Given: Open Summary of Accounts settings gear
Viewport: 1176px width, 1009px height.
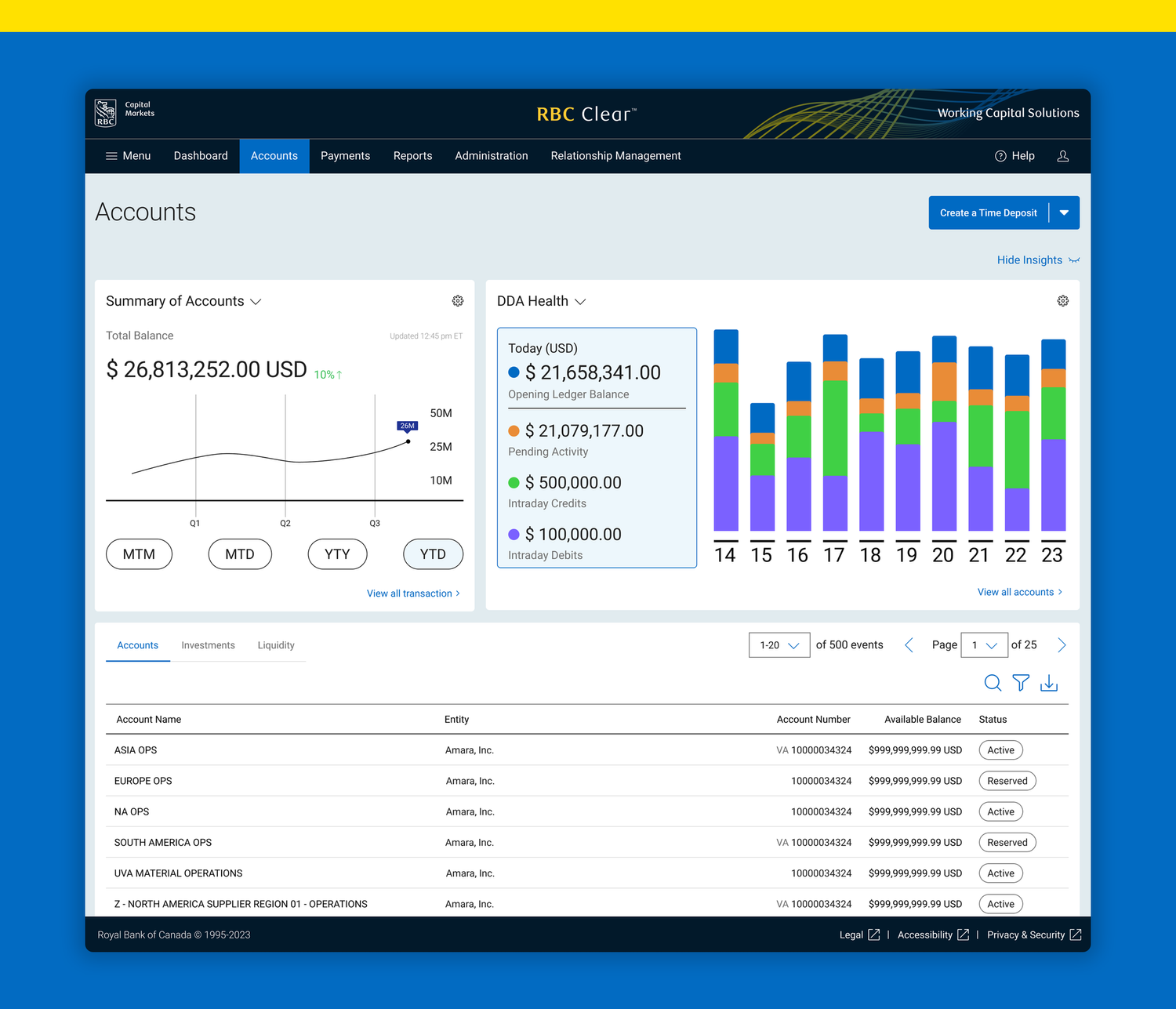Looking at the screenshot, I should [458, 301].
